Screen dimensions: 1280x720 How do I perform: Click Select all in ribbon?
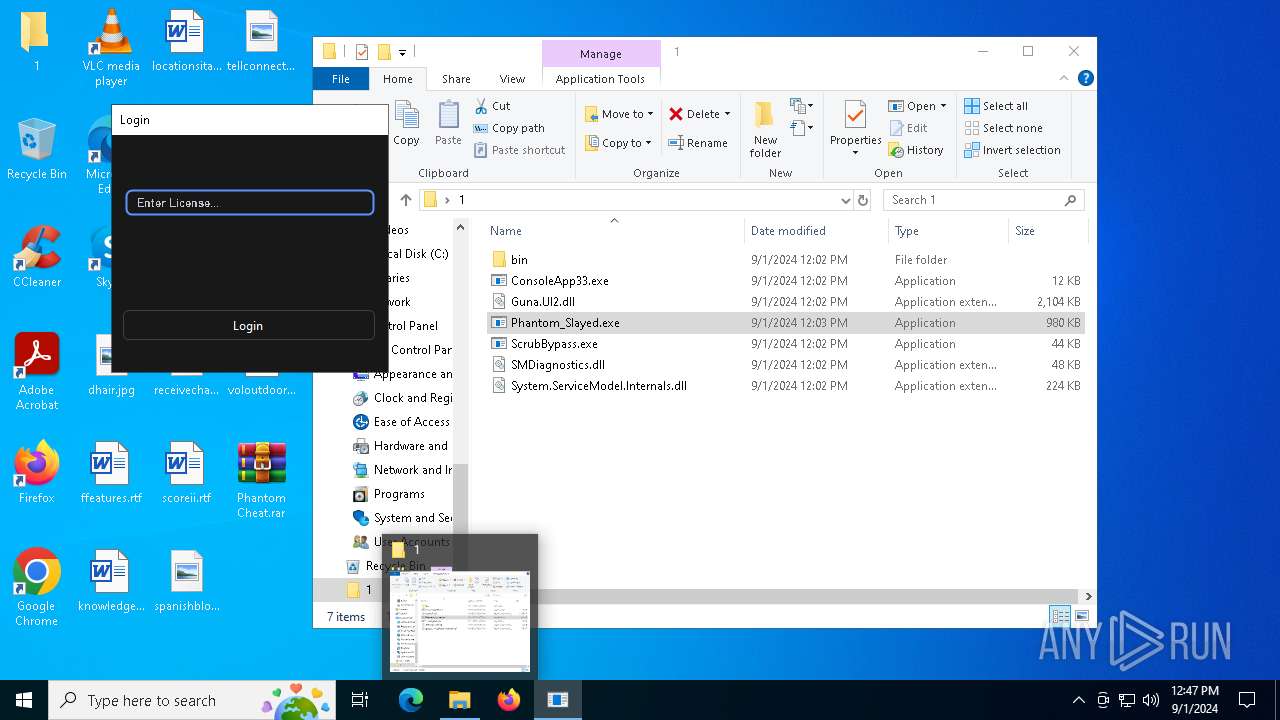pyautogui.click(x=996, y=106)
